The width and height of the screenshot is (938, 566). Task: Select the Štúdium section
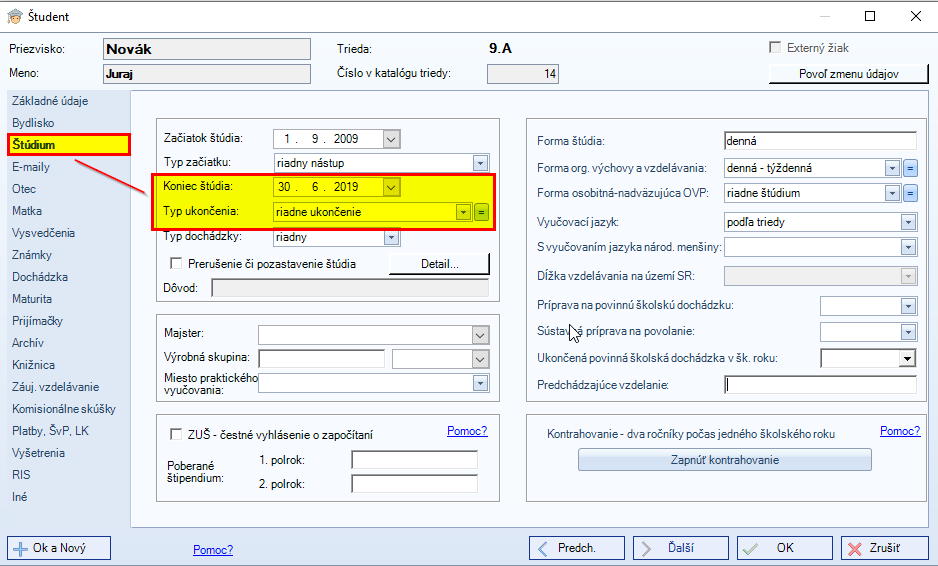click(x=69, y=145)
